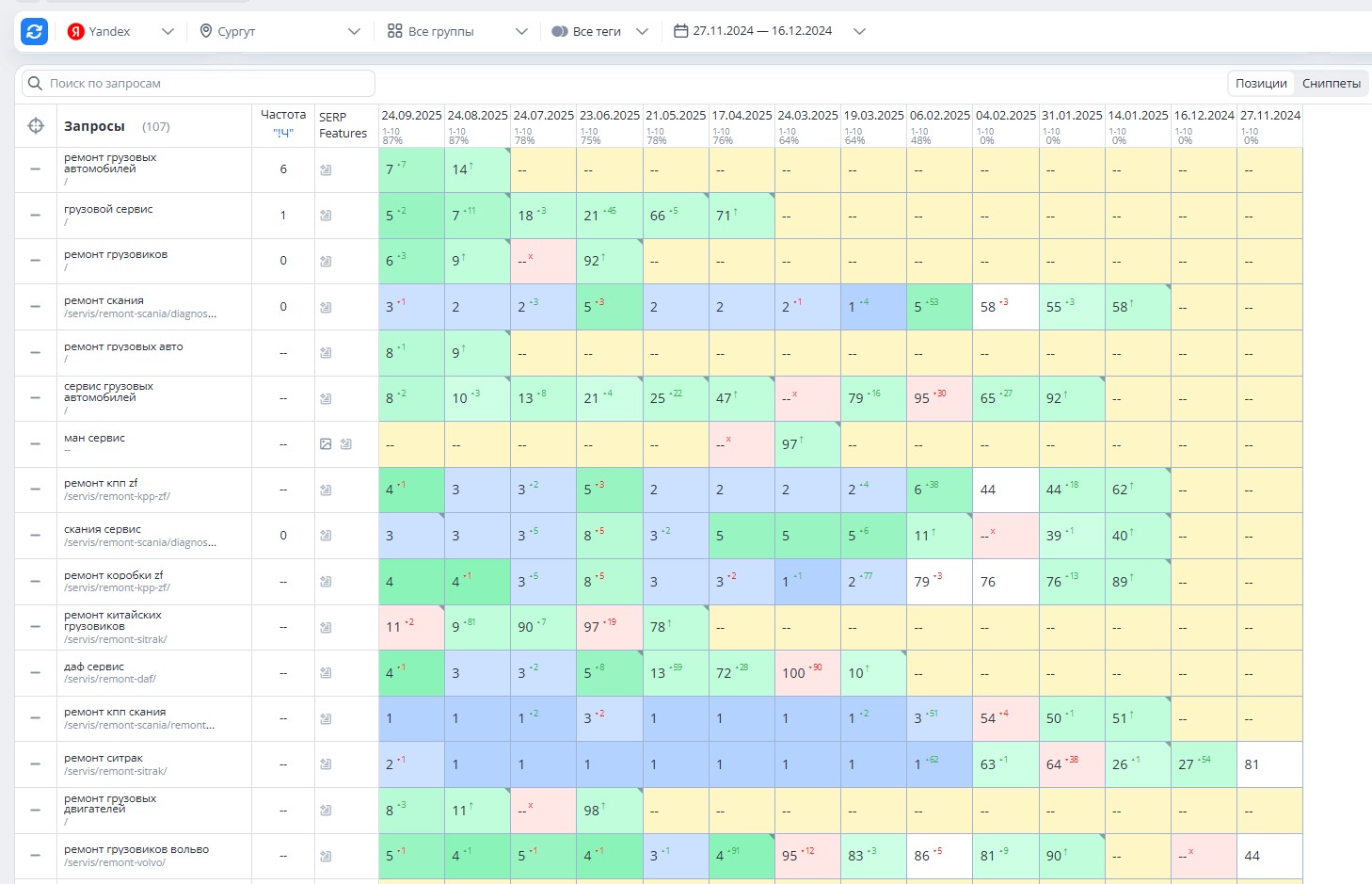Click the blue refresh icon button

[x=35, y=31]
